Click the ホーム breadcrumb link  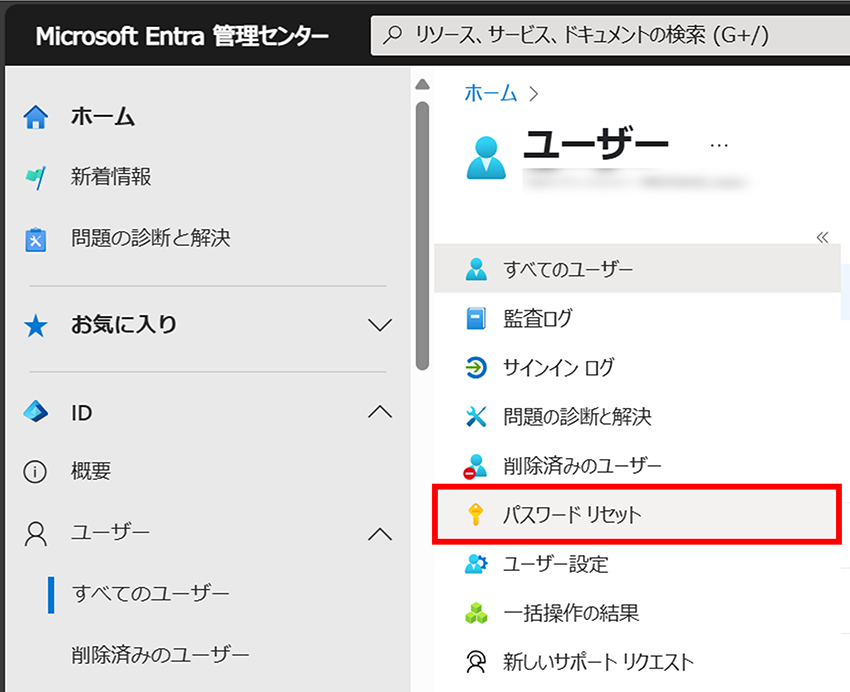pyautogui.click(x=491, y=93)
